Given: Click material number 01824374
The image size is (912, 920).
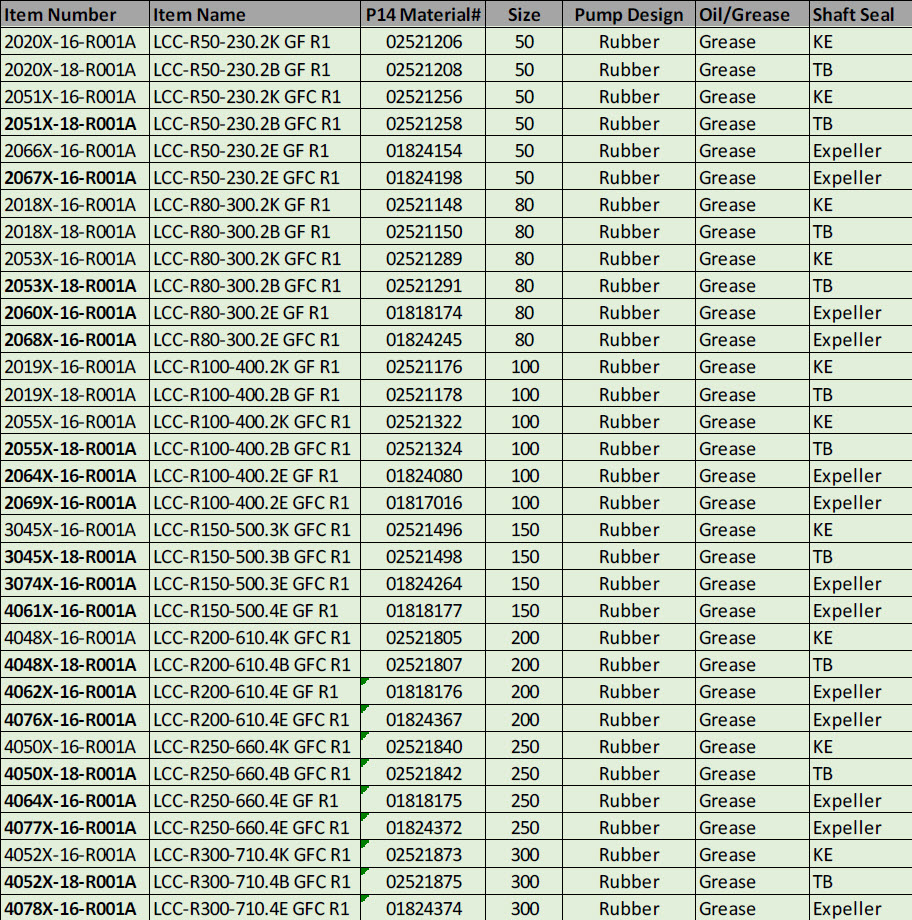Looking at the screenshot, I should pyautogui.click(x=423, y=908).
